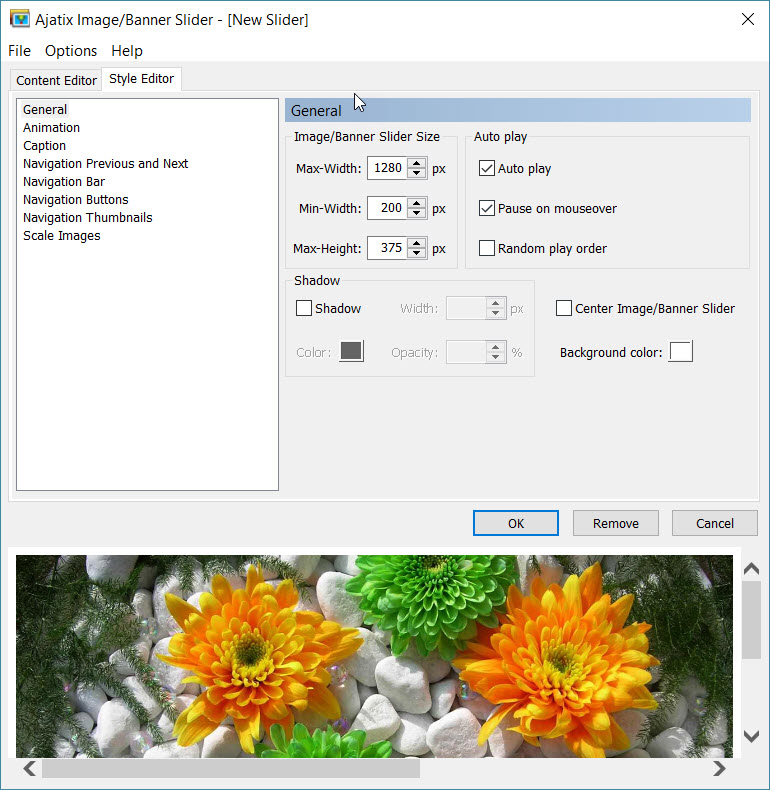Select Navigation Previous and Next item

coord(105,164)
